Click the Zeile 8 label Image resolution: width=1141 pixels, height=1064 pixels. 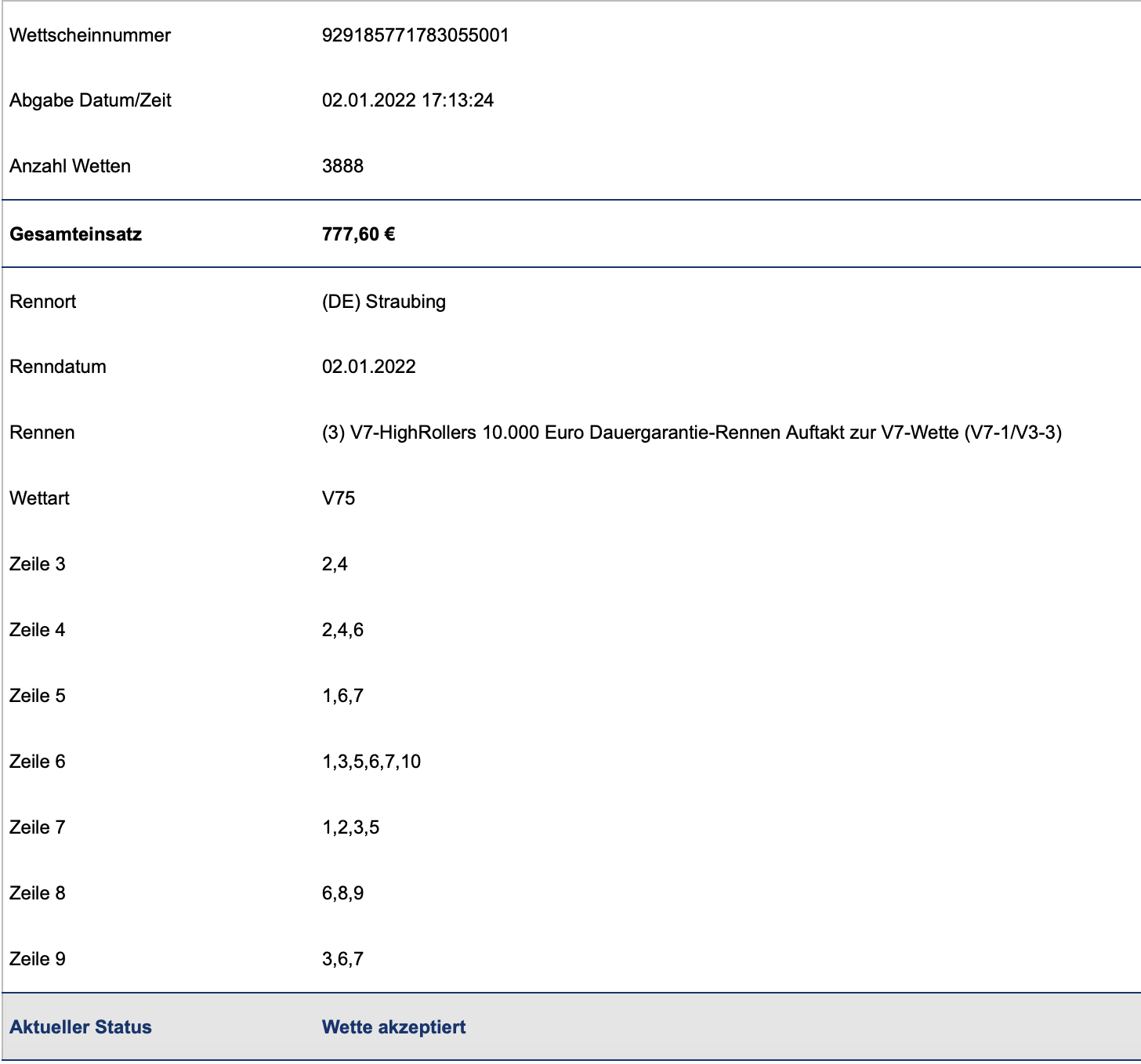click(x=37, y=893)
